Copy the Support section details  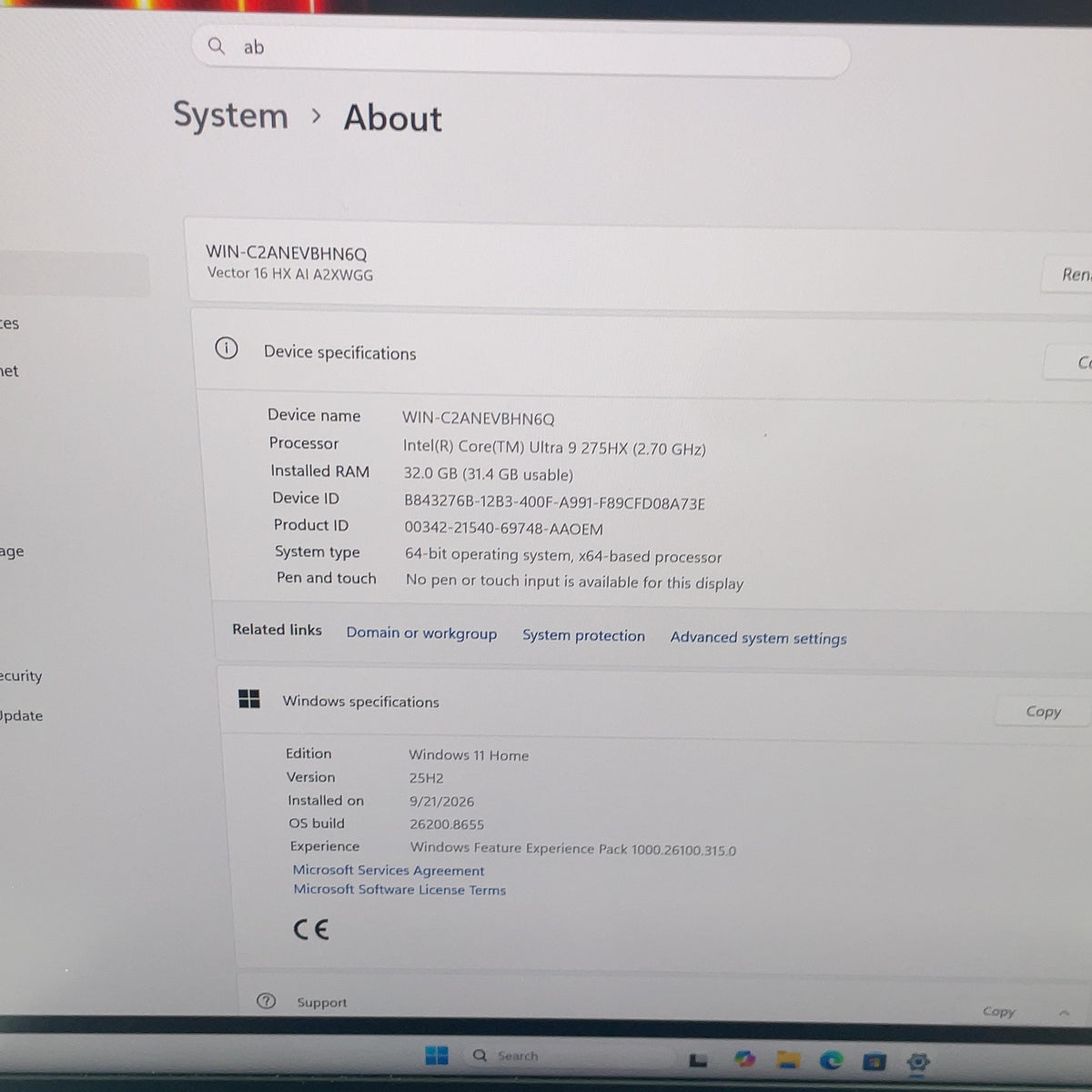998,1011
